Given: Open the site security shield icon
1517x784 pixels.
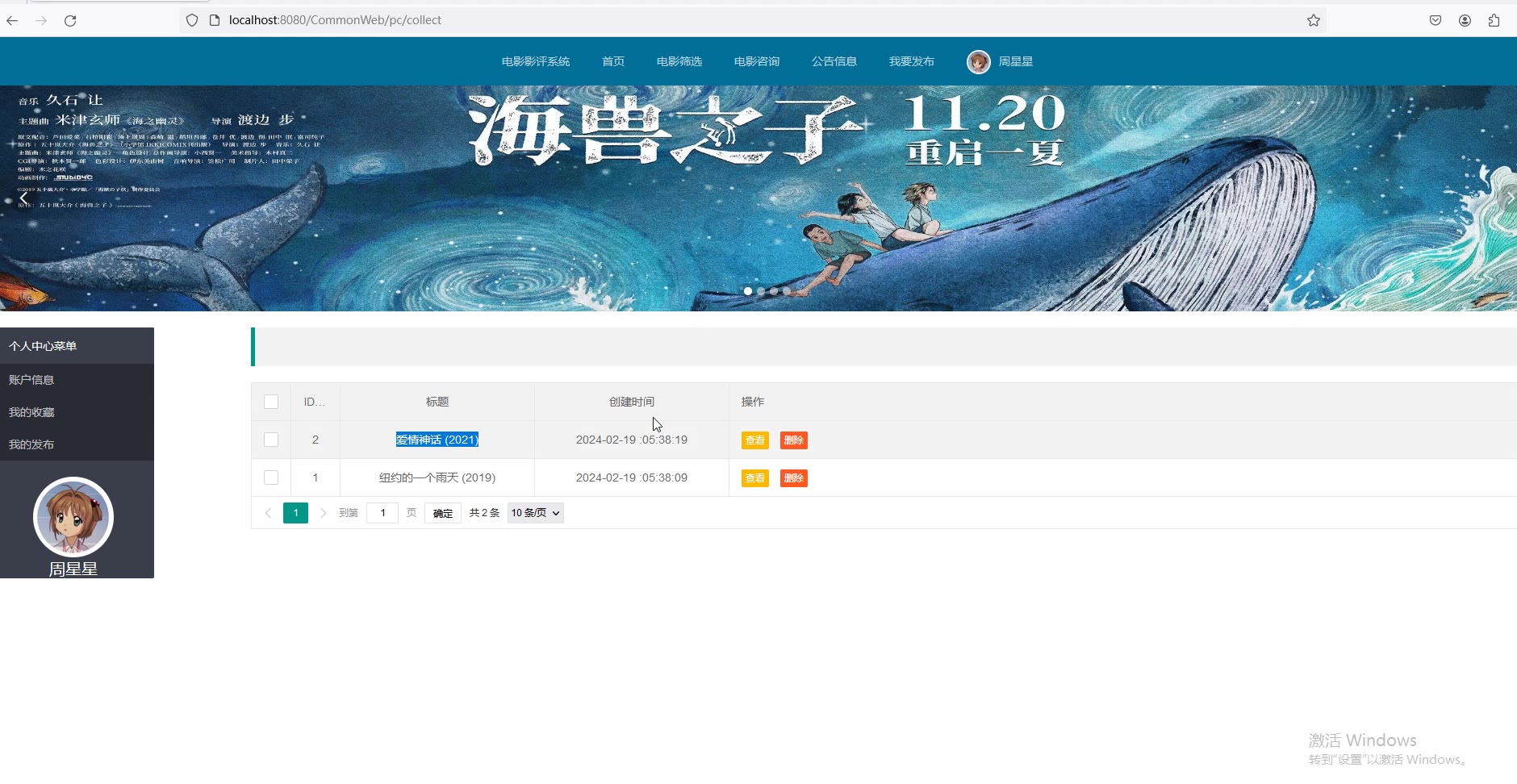Looking at the screenshot, I should coord(192,20).
